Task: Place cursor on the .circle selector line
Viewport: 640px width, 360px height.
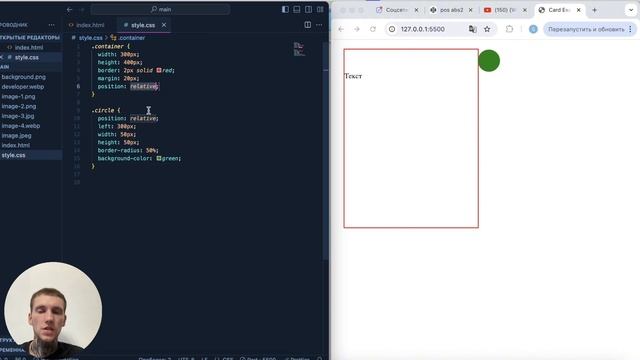Action: tap(106, 110)
